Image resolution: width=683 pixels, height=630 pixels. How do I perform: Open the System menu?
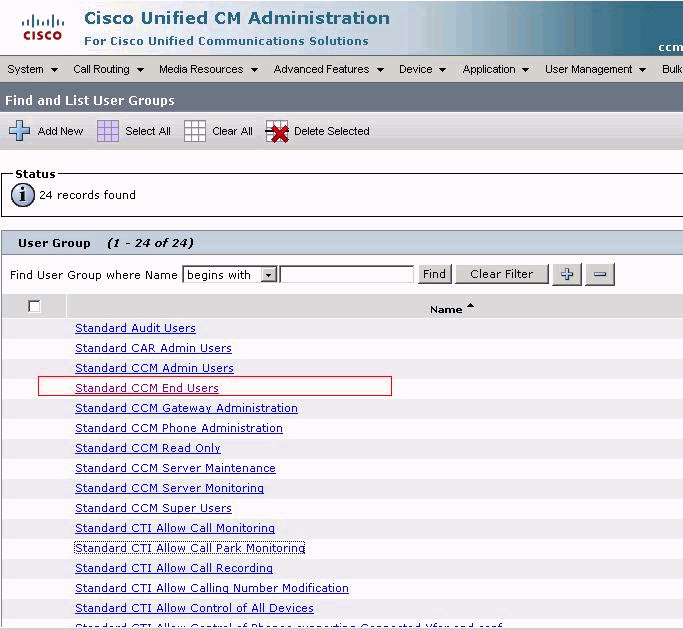coord(33,69)
